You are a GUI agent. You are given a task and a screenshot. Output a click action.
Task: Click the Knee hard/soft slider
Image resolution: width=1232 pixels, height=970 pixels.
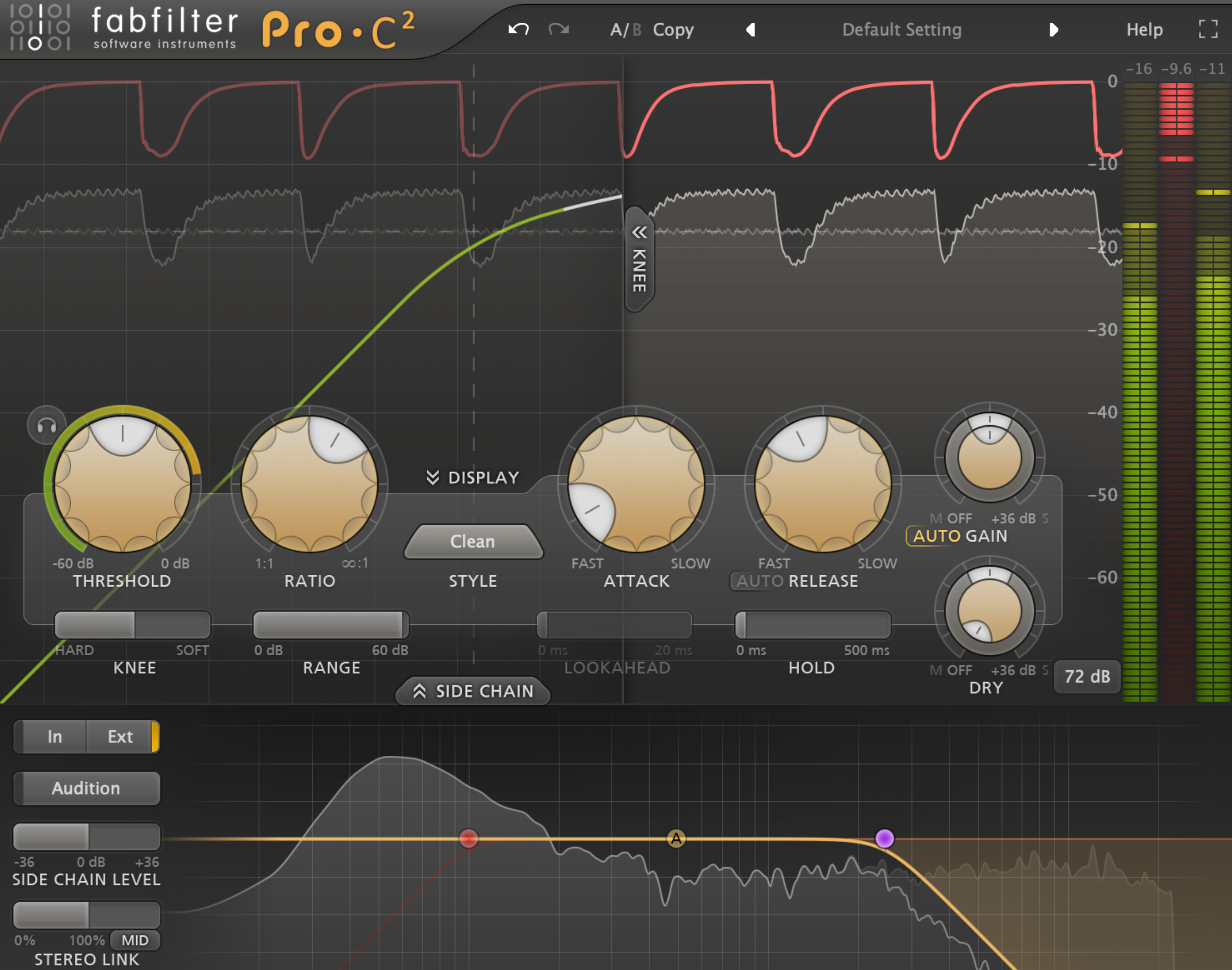[x=133, y=625]
